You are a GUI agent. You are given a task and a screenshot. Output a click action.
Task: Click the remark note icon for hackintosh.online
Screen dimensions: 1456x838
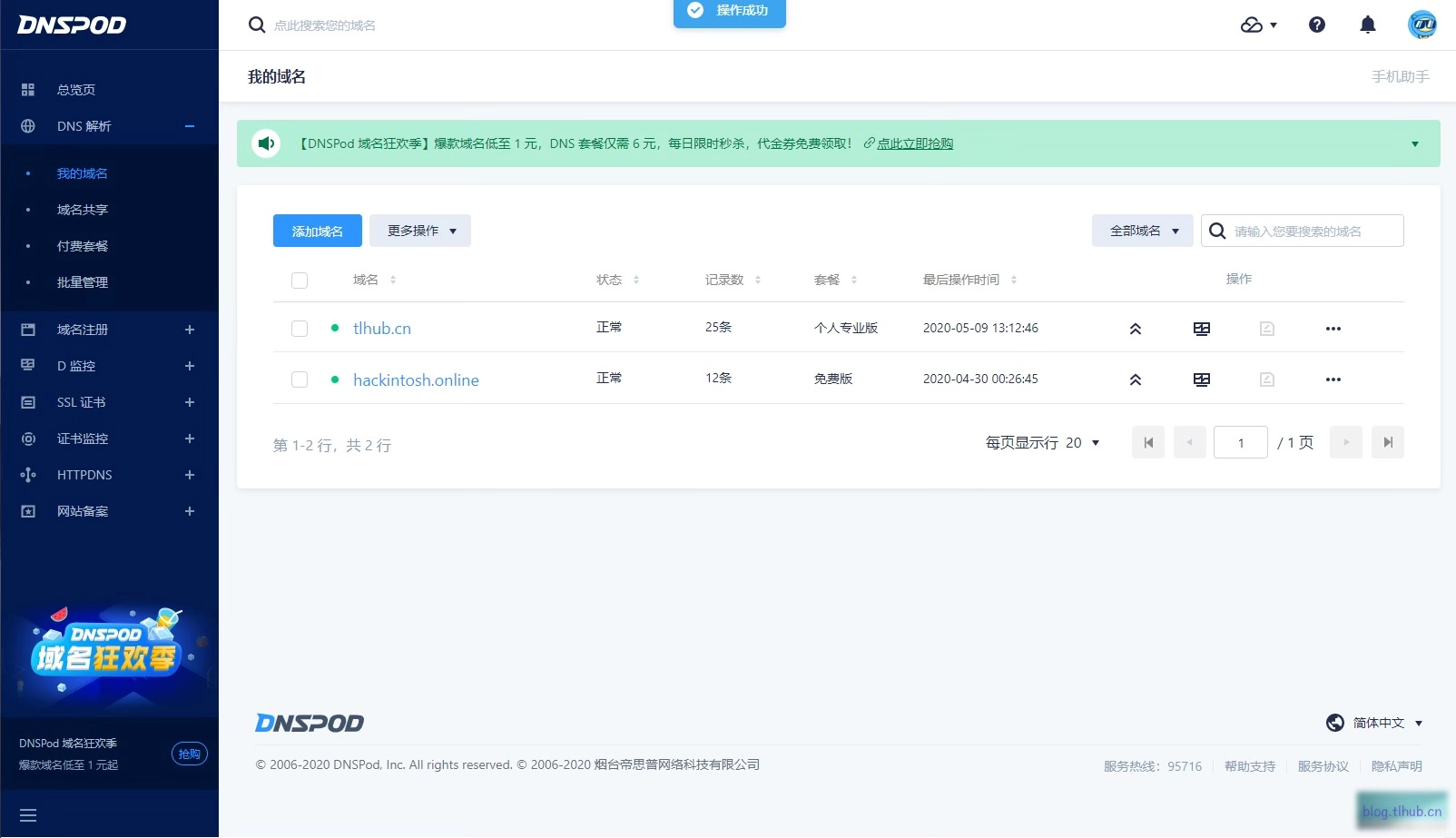(x=1267, y=380)
